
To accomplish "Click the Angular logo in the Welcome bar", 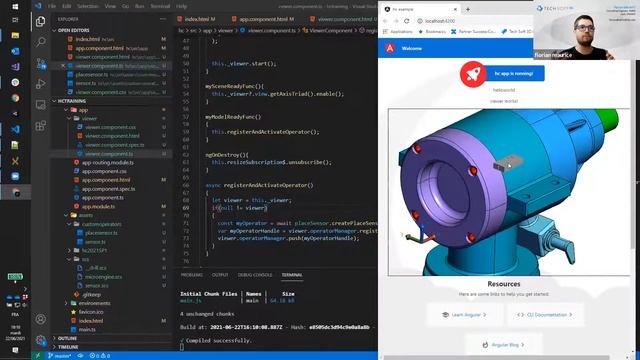I will pos(390,48).
